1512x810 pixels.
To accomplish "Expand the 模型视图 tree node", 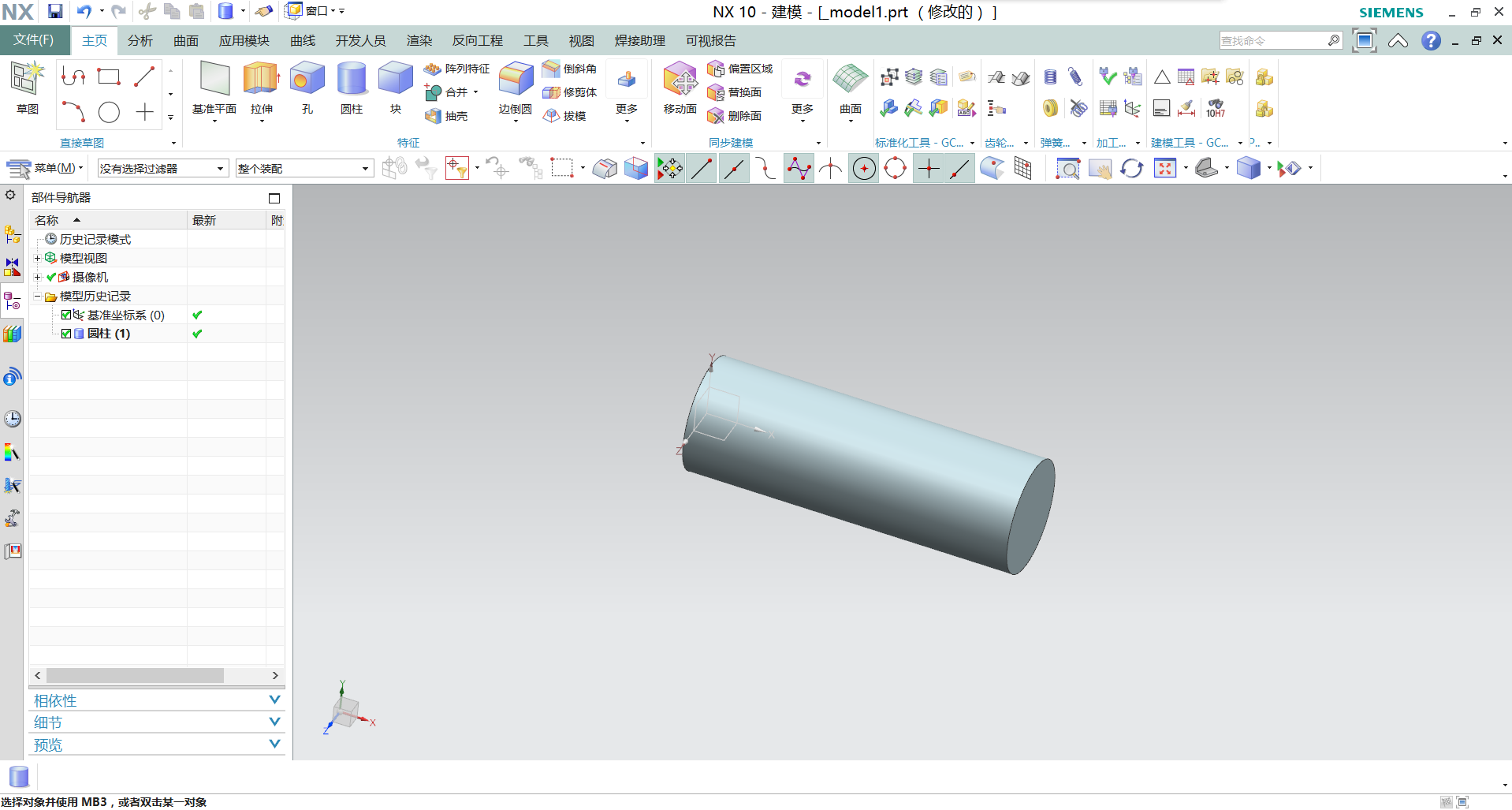I will point(37,258).
